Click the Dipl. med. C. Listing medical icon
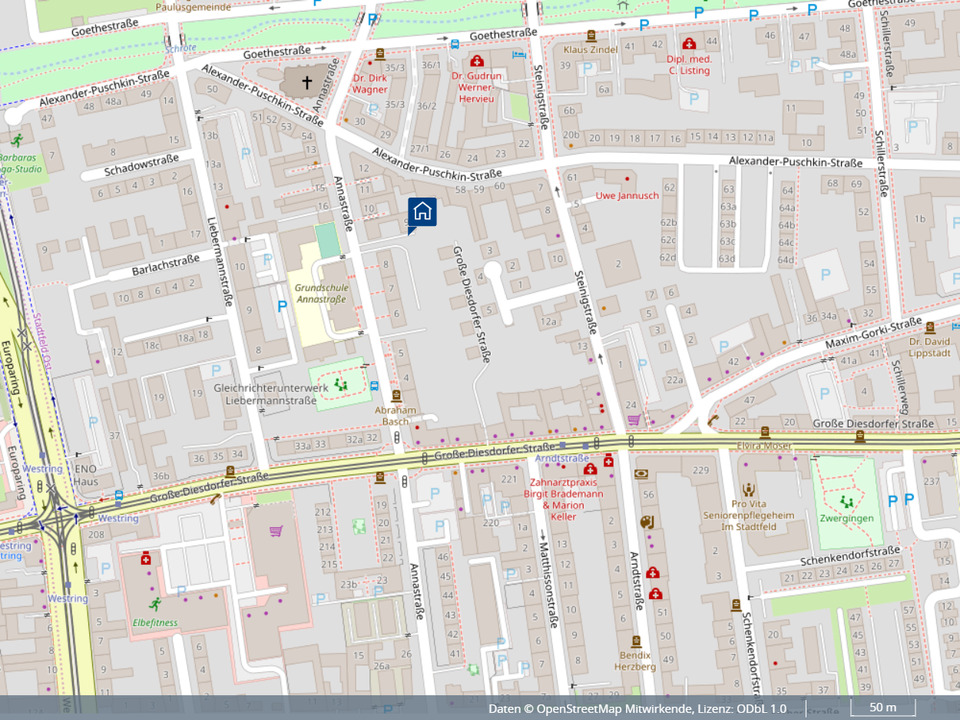960x720 pixels. coord(688,43)
